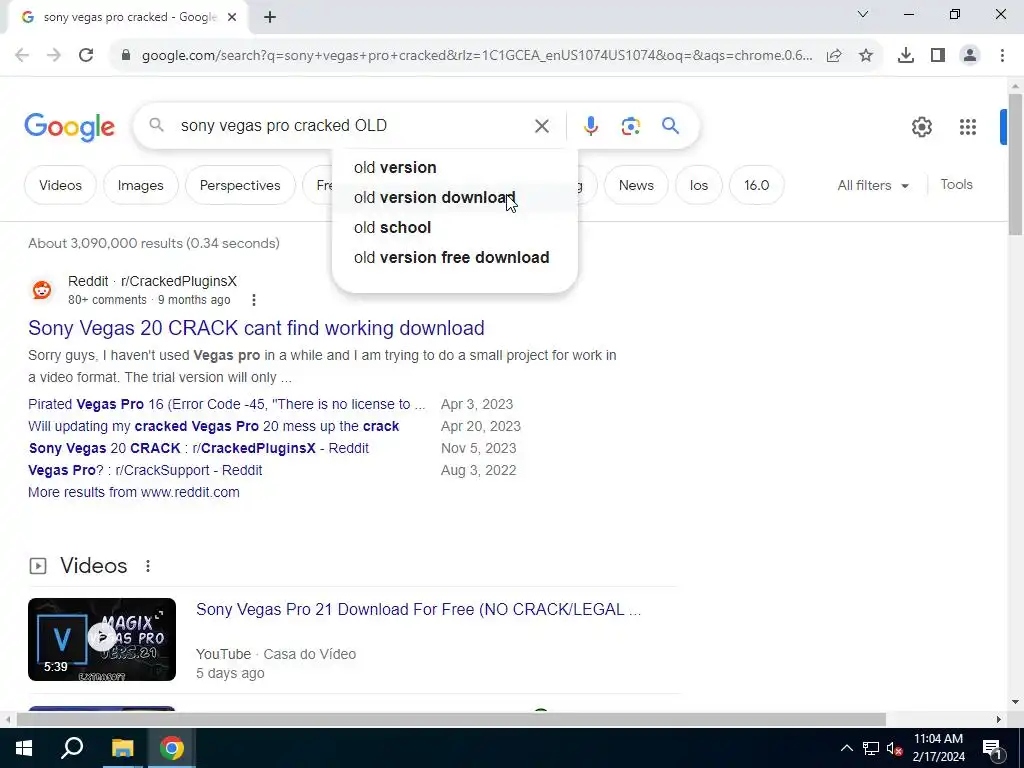Close the 'sony vegas pro cracked' tab
The width and height of the screenshot is (1024, 768).
pos(232,17)
